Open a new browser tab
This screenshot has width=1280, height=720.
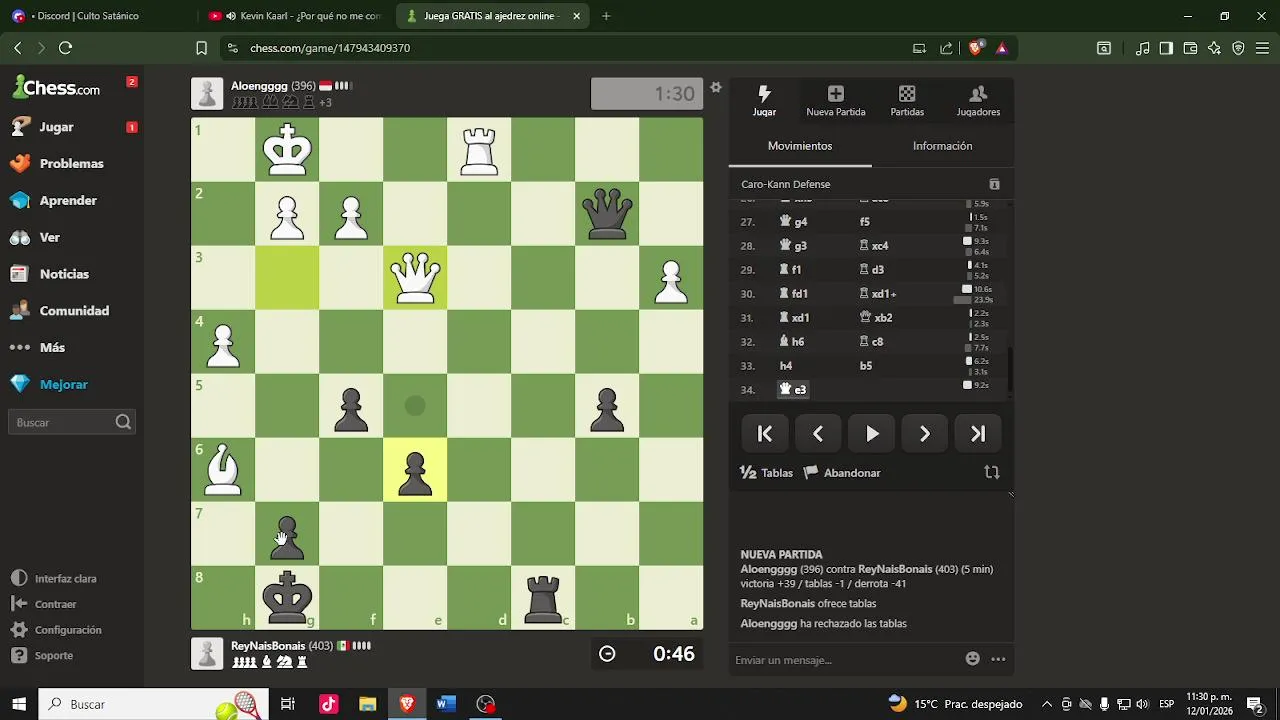click(606, 16)
